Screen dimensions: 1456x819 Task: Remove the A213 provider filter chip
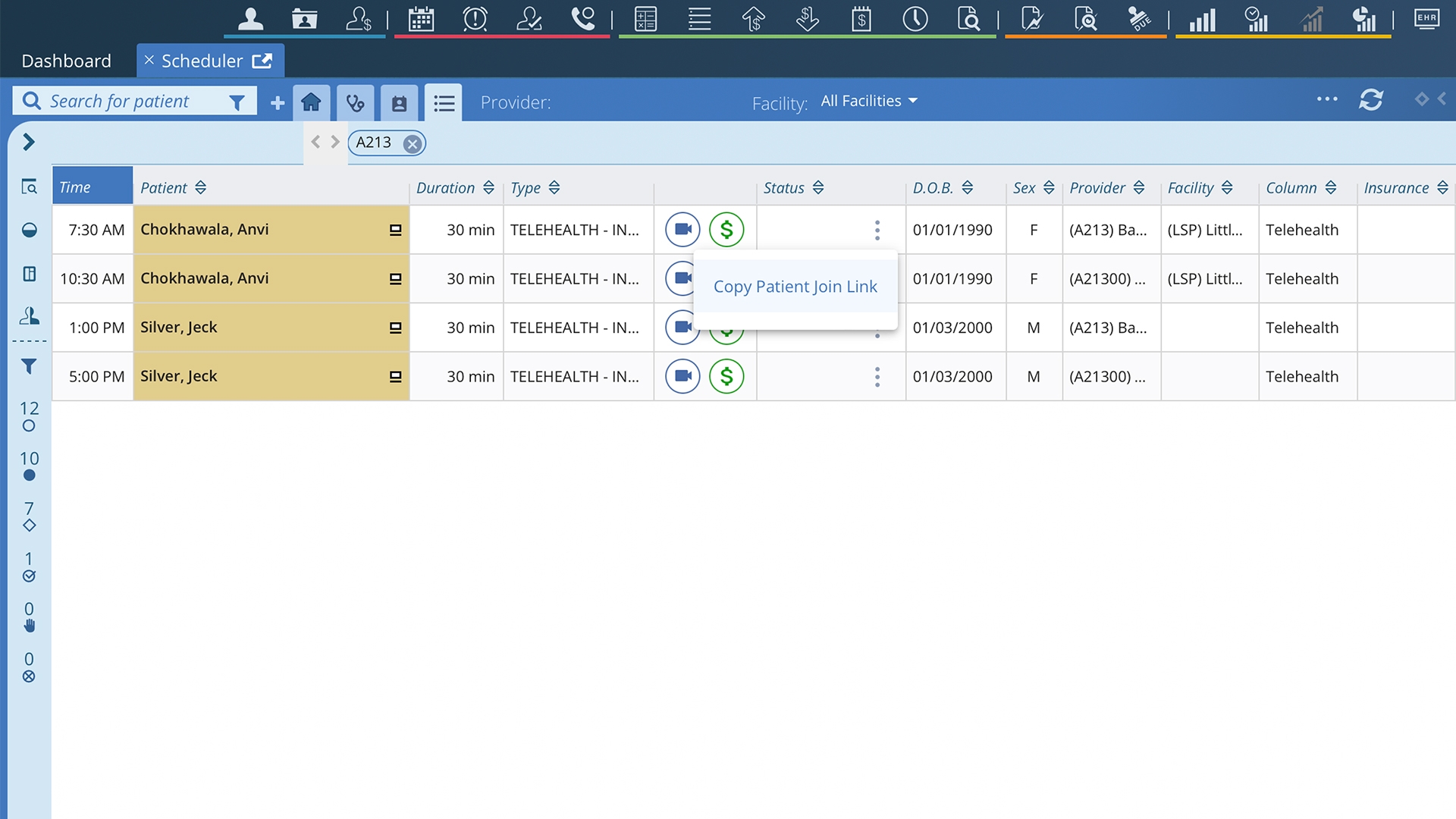point(412,143)
